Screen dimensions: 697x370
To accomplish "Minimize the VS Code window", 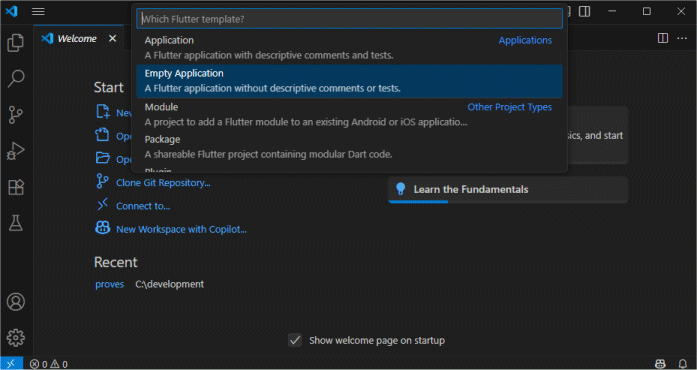I will [613, 12].
